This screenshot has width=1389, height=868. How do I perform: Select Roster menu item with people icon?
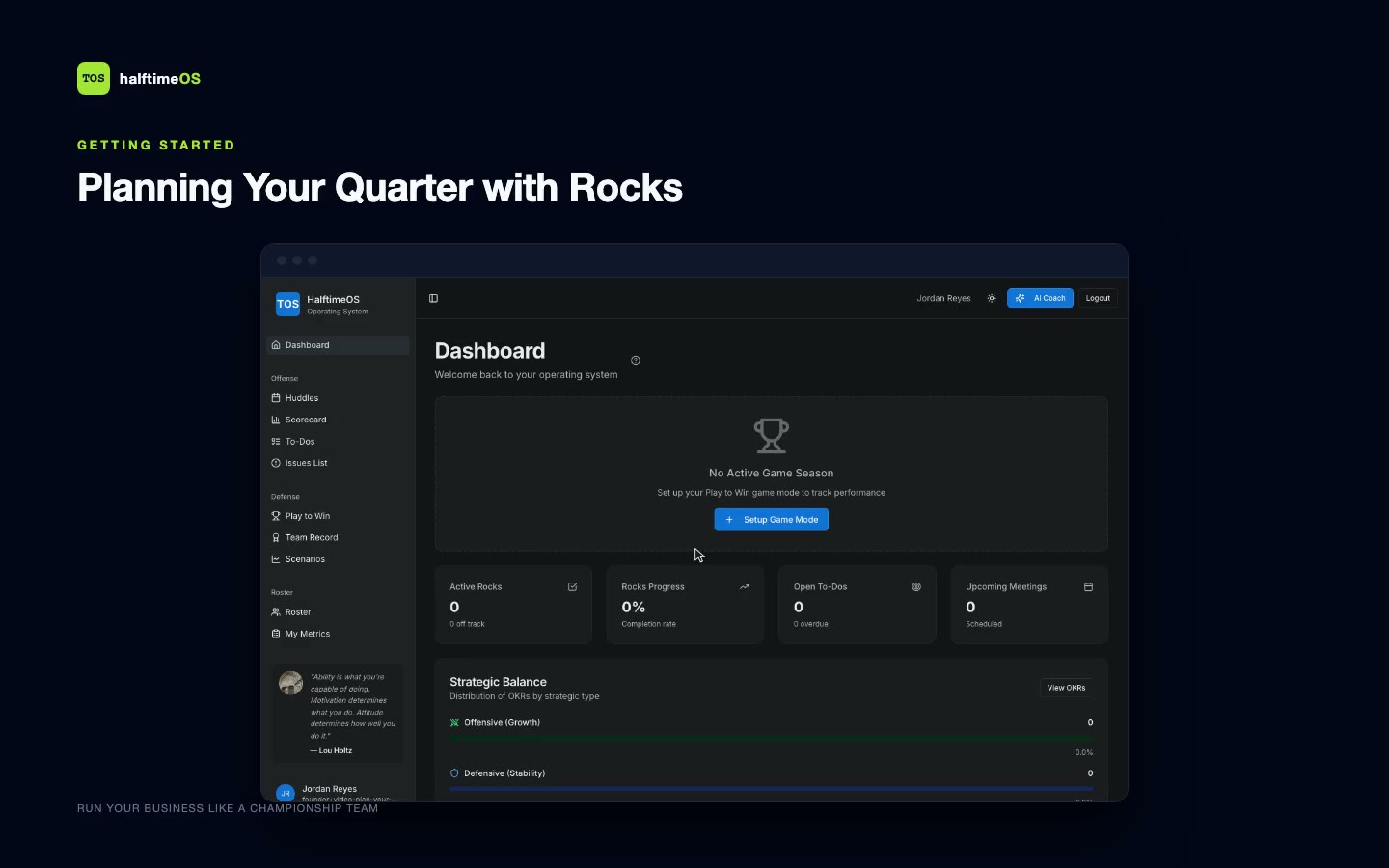[x=338, y=612]
